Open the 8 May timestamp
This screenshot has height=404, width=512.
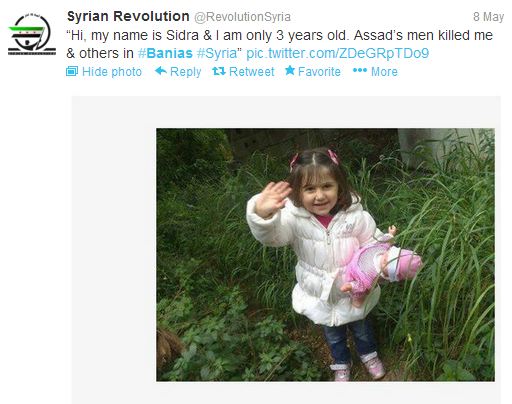click(x=488, y=17)
